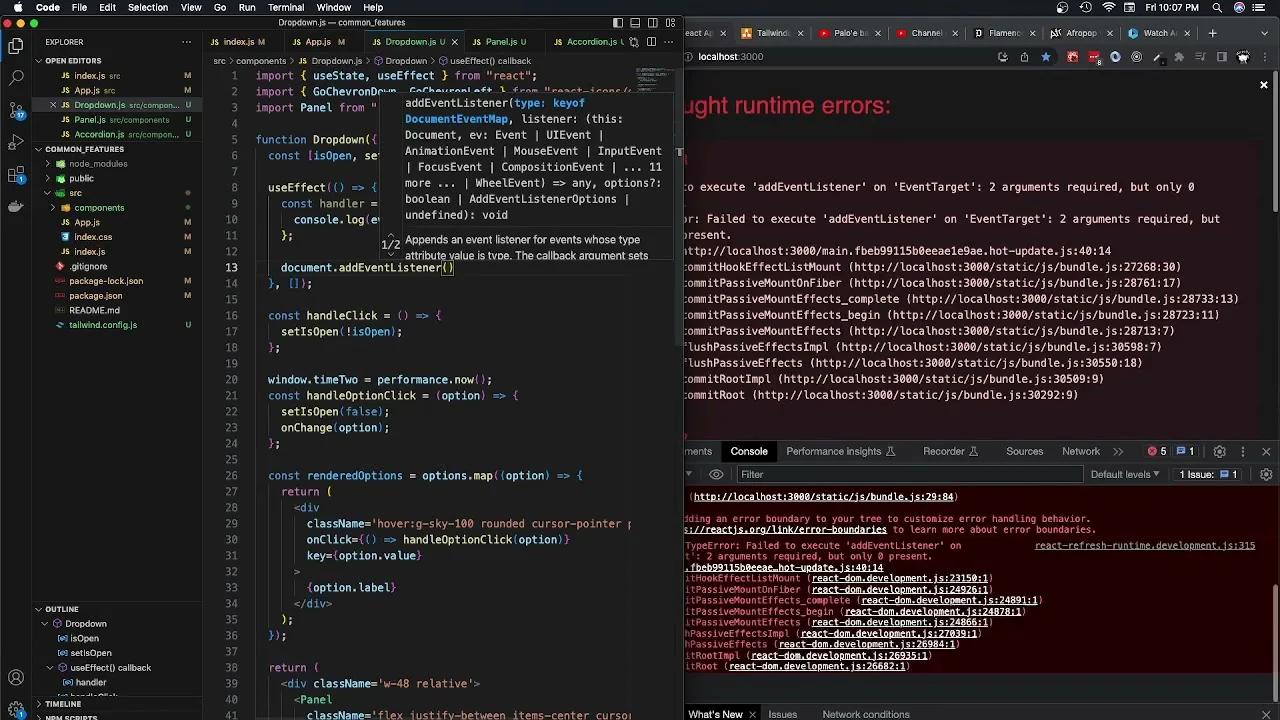Click the split editor icon above the code
The height and width of the screenshot is (720, 1280).
coord(652,42)
